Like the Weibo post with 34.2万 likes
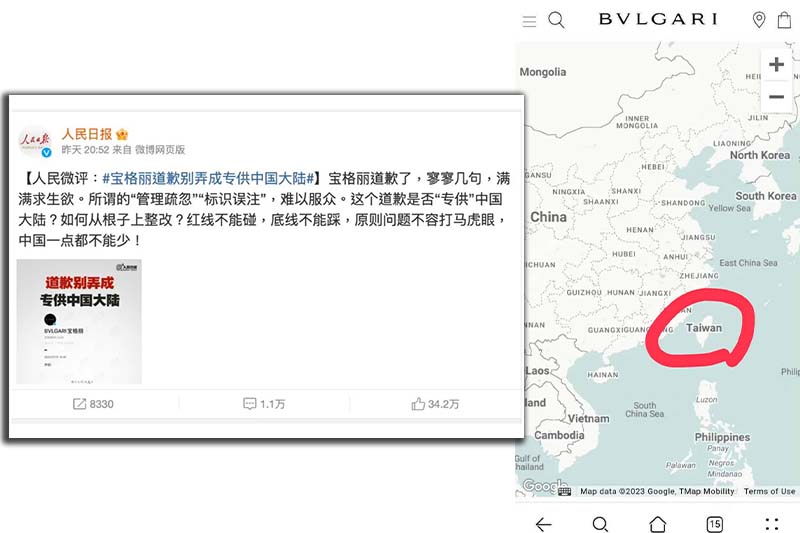 (x=435, y=404)
